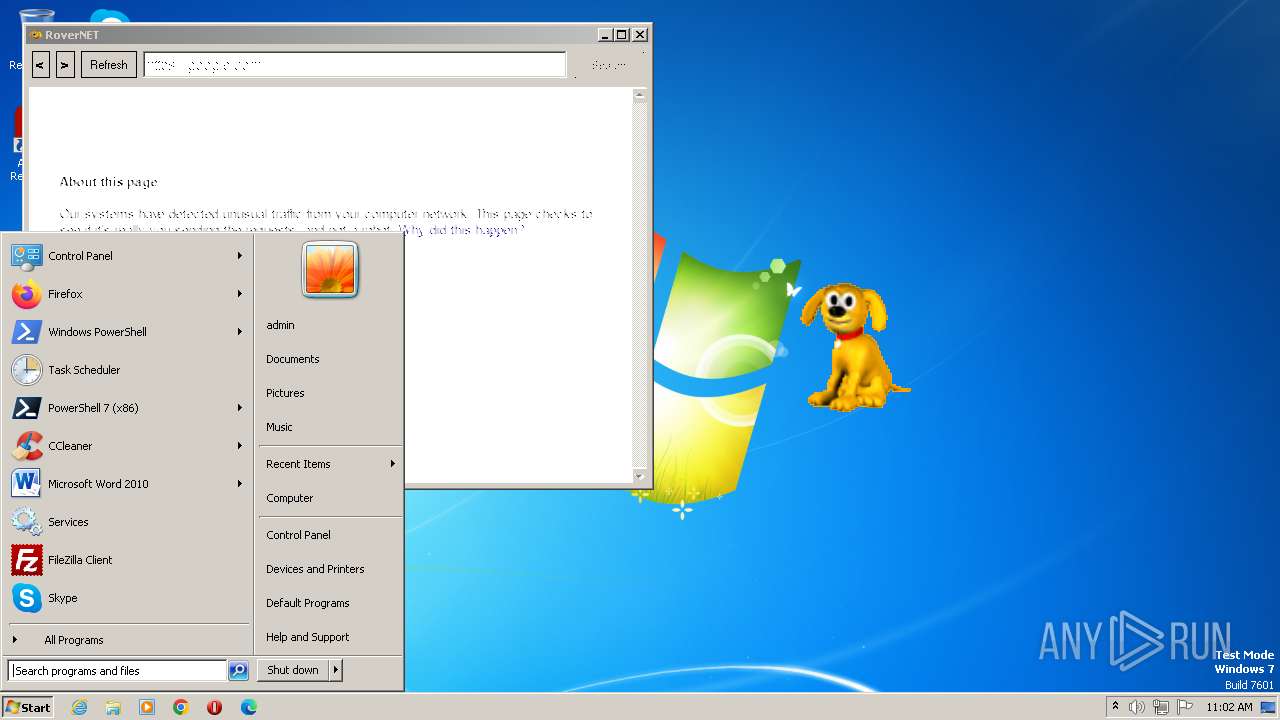
Task: Click RoverNET scrollbar up arrow
Action: [640, 96]
